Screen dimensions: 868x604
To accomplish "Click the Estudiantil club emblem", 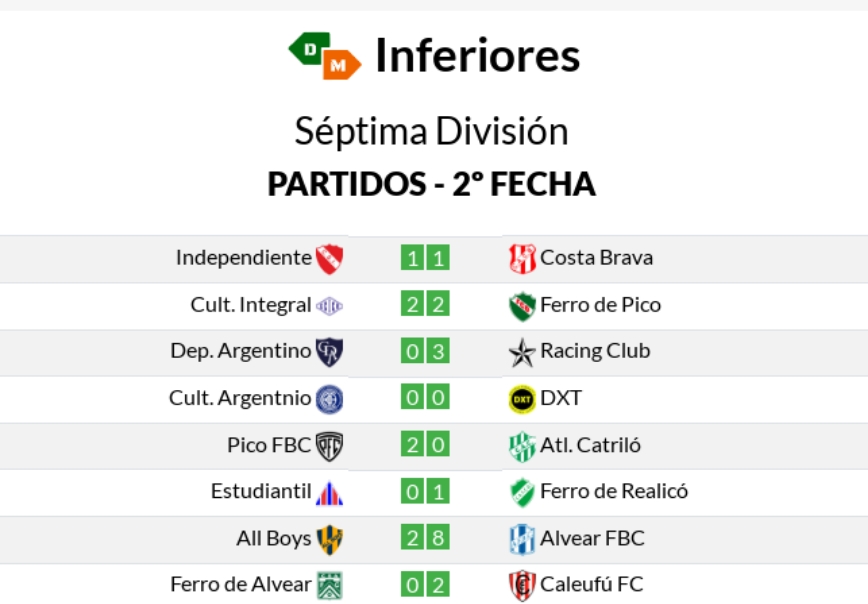I will 329,493.
